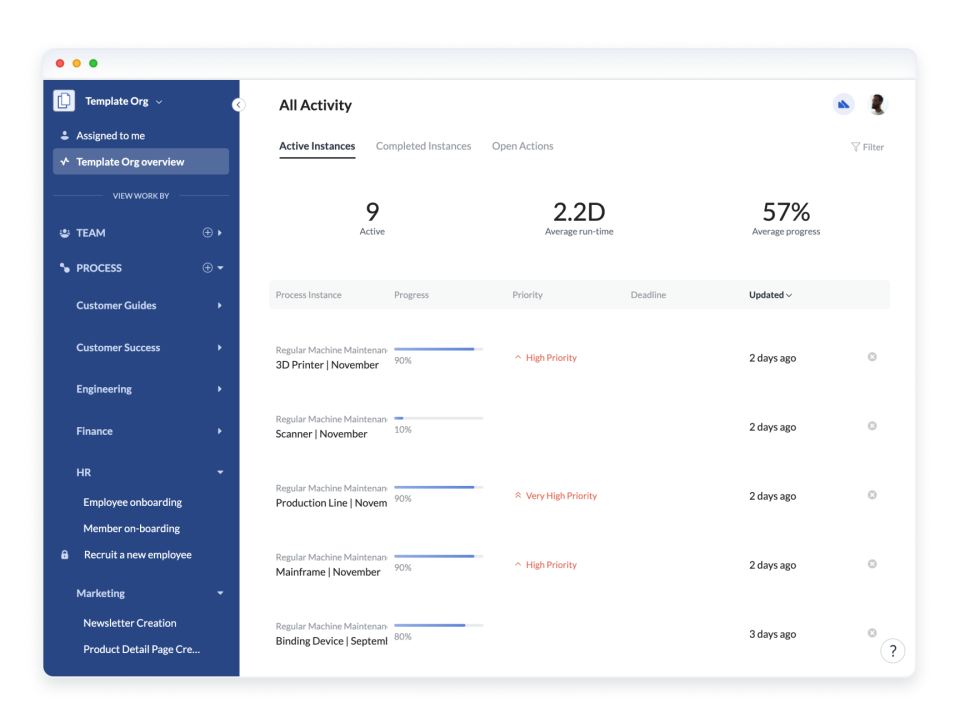
Task: Click the Assigned to me person icon
Action: click(64, 135)
